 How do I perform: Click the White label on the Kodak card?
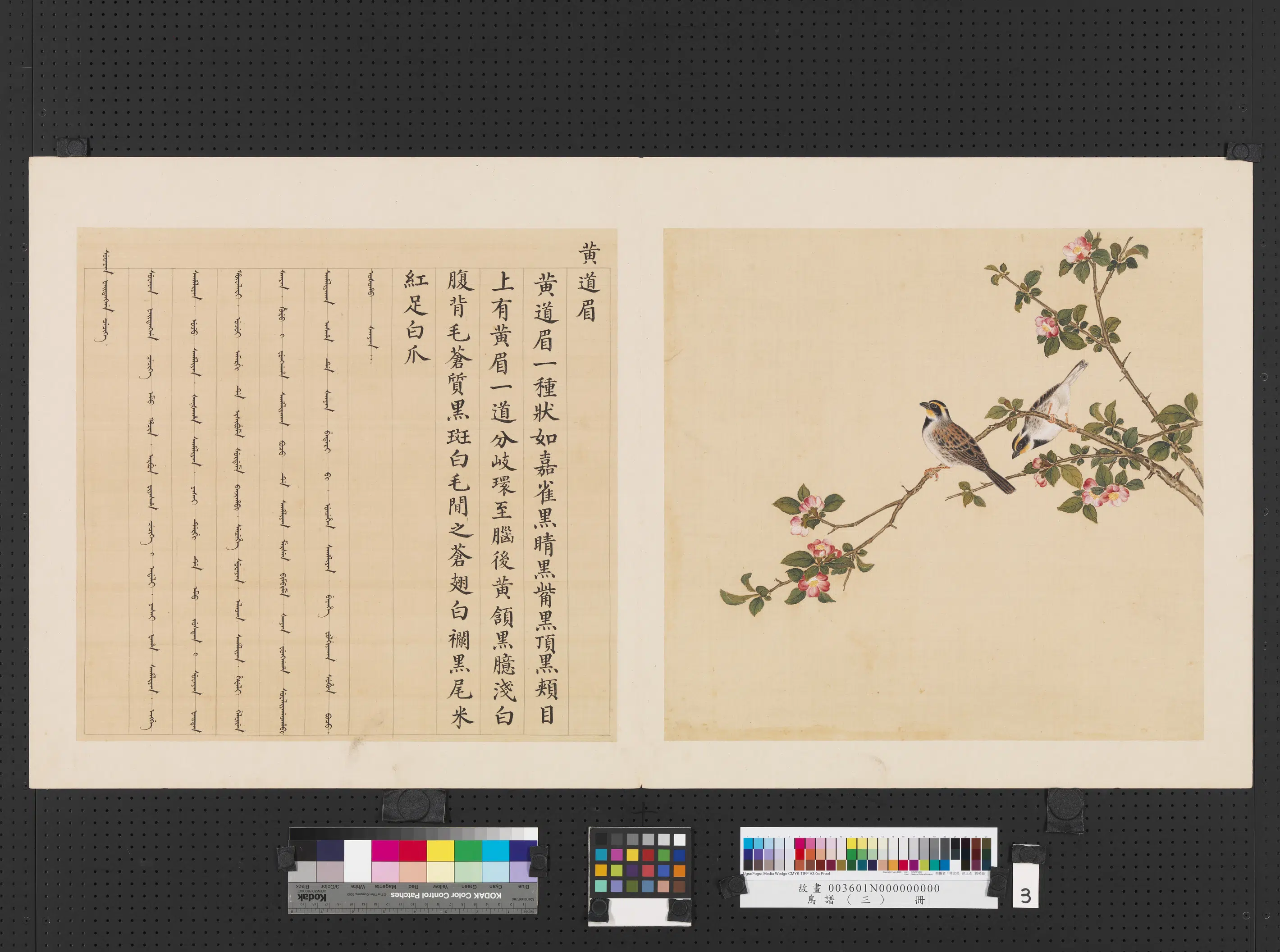[x=358, y=887]
